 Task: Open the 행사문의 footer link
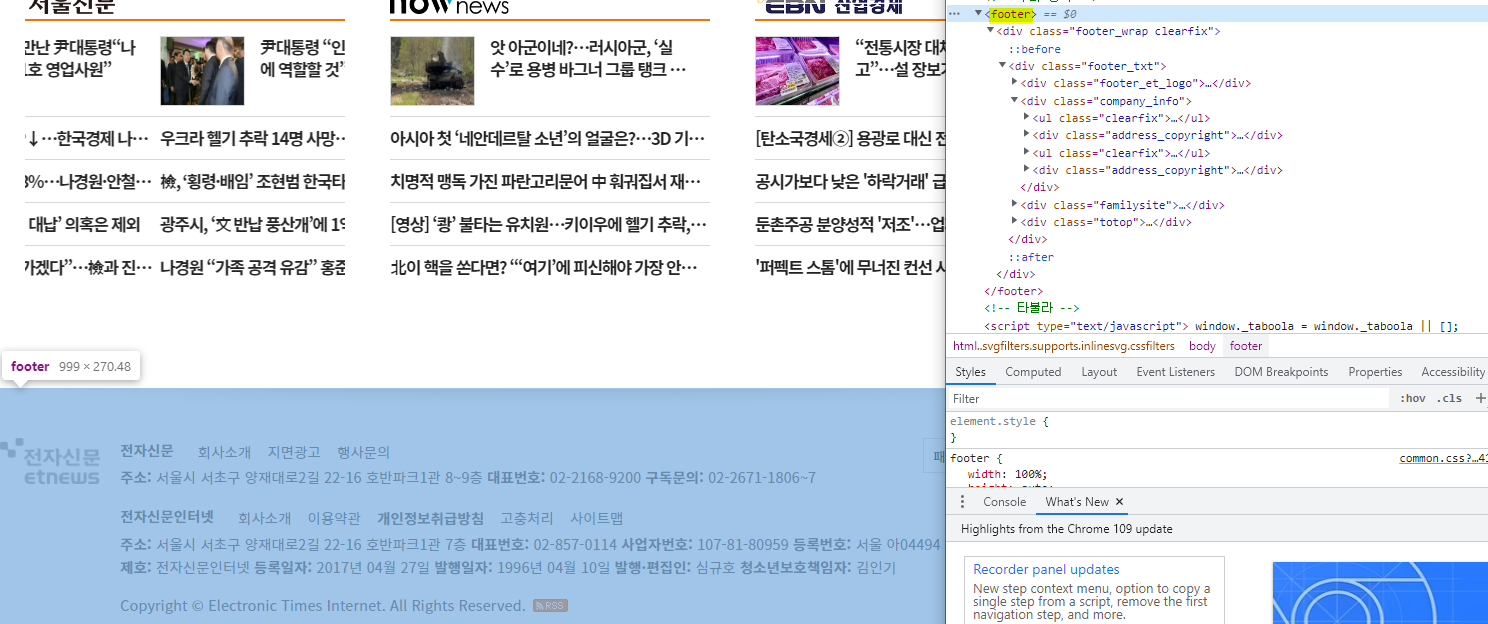[x=363, y=452]
